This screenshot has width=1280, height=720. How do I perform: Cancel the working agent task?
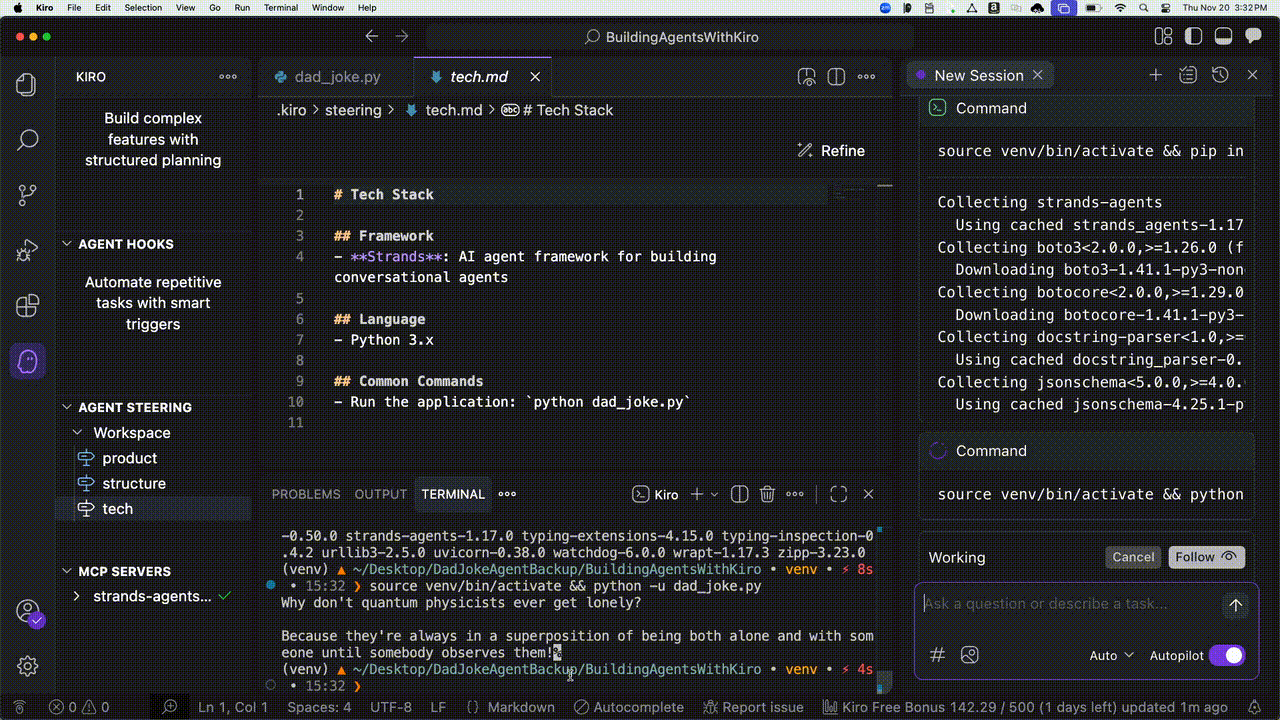click(1133, 557)
